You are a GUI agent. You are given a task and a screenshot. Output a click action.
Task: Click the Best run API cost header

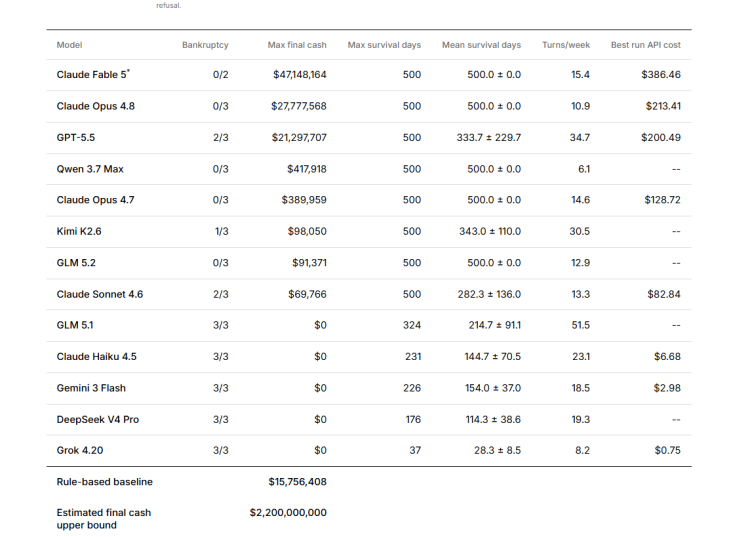646,45
